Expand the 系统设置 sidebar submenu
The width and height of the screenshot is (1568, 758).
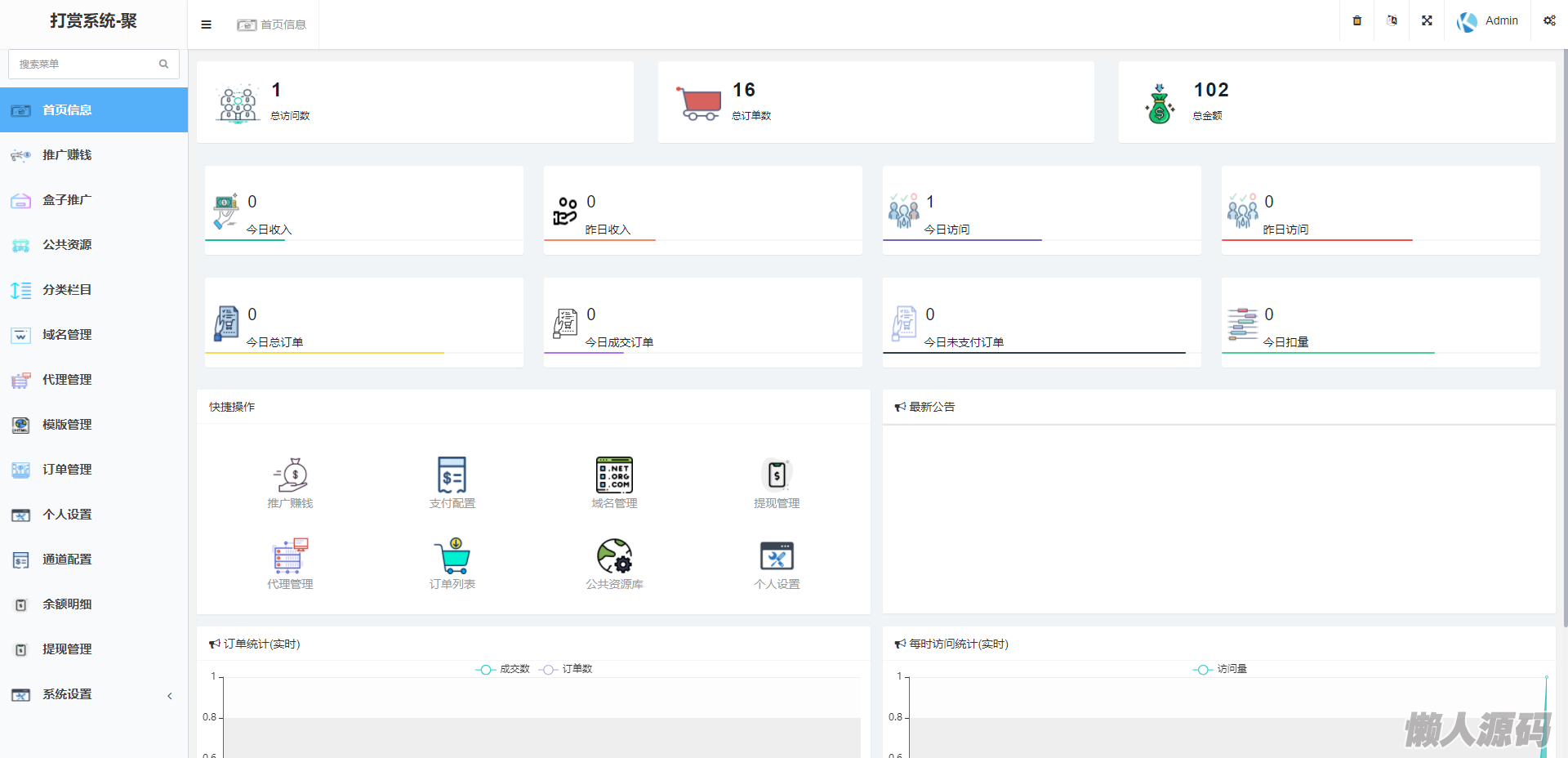pos(93,694)
